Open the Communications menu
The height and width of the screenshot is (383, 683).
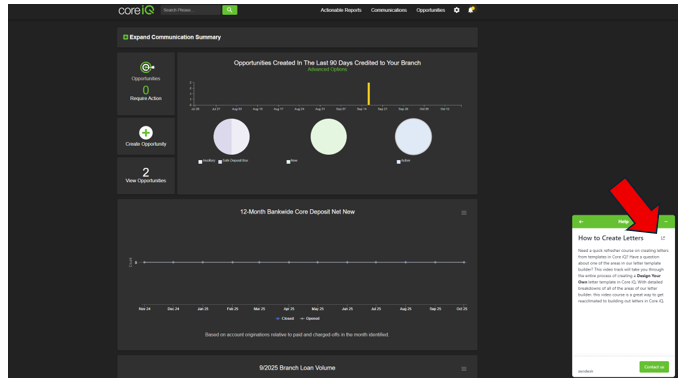pyautogui.click(x=389, y=10)
